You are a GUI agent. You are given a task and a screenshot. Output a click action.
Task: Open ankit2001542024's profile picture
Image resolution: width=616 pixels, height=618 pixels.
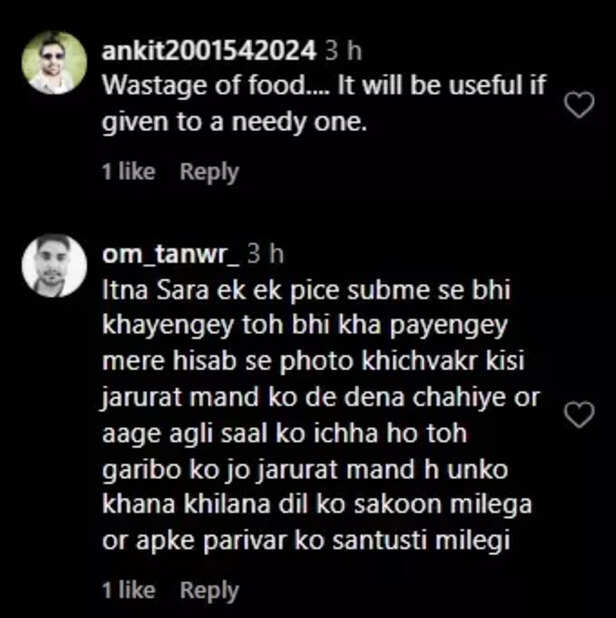54,63
